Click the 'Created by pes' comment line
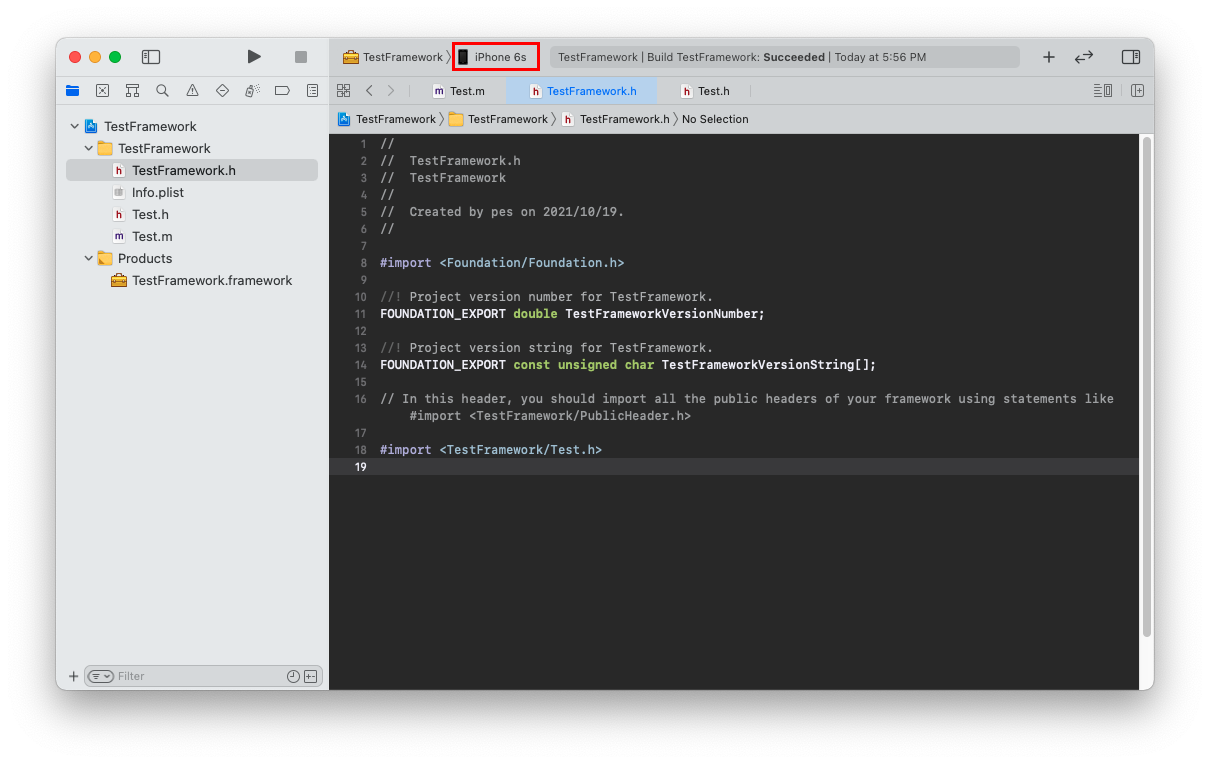The height and width of the screenshot is (764, 1210). [x=502, y=212]
